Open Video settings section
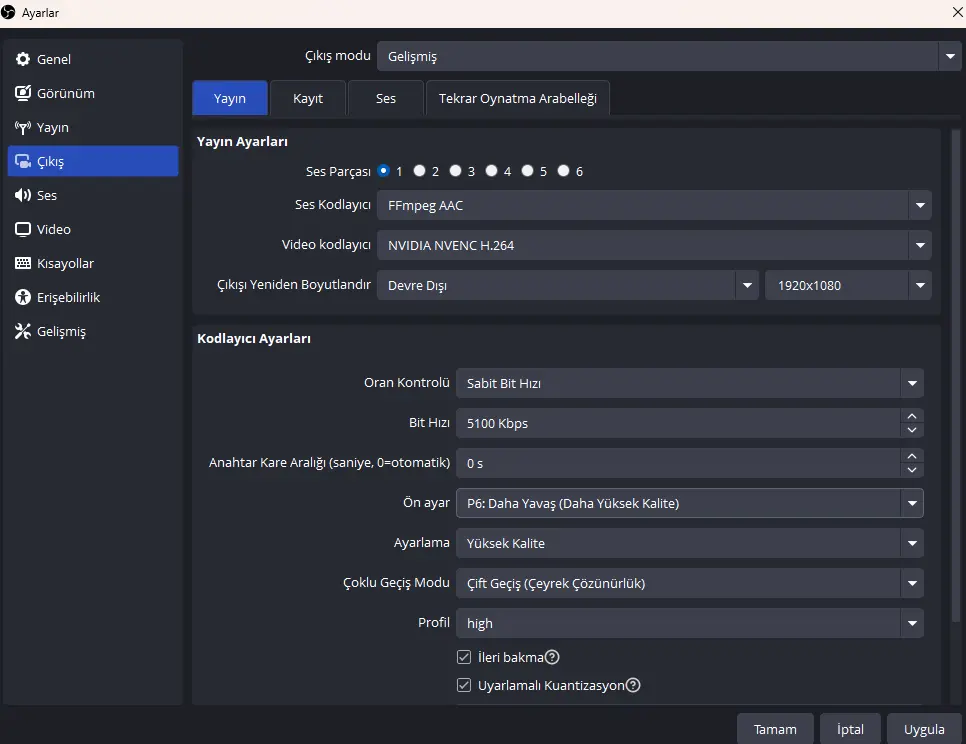 tap(93, 229)
